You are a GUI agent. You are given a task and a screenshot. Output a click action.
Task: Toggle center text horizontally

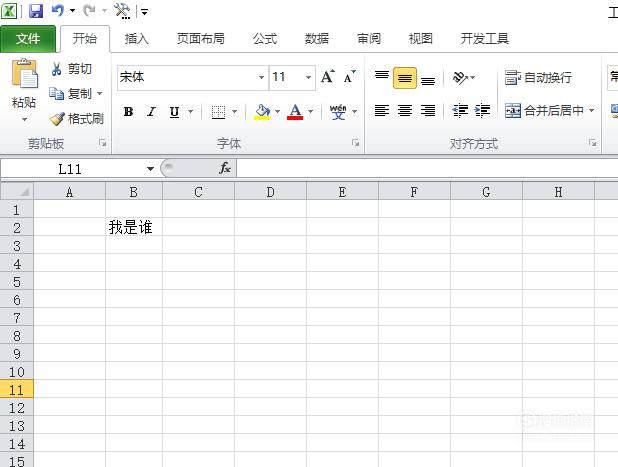405,111
